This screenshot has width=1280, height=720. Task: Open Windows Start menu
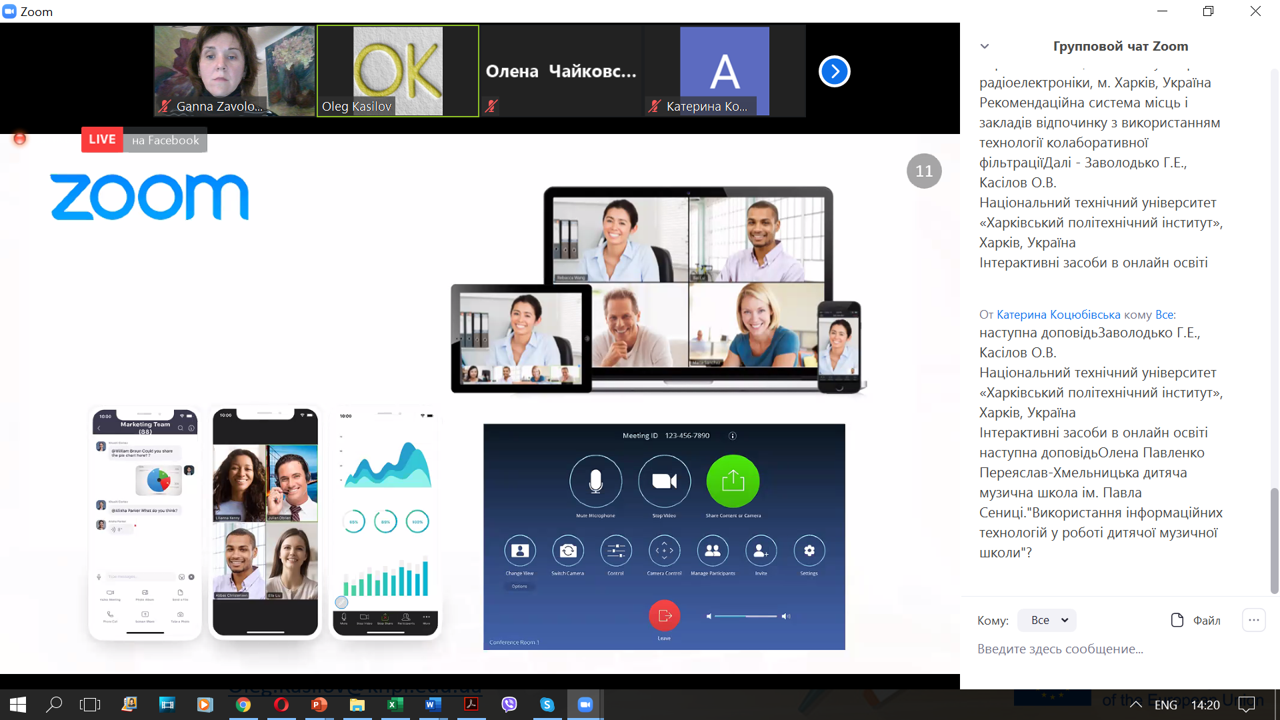pos(17,705)
